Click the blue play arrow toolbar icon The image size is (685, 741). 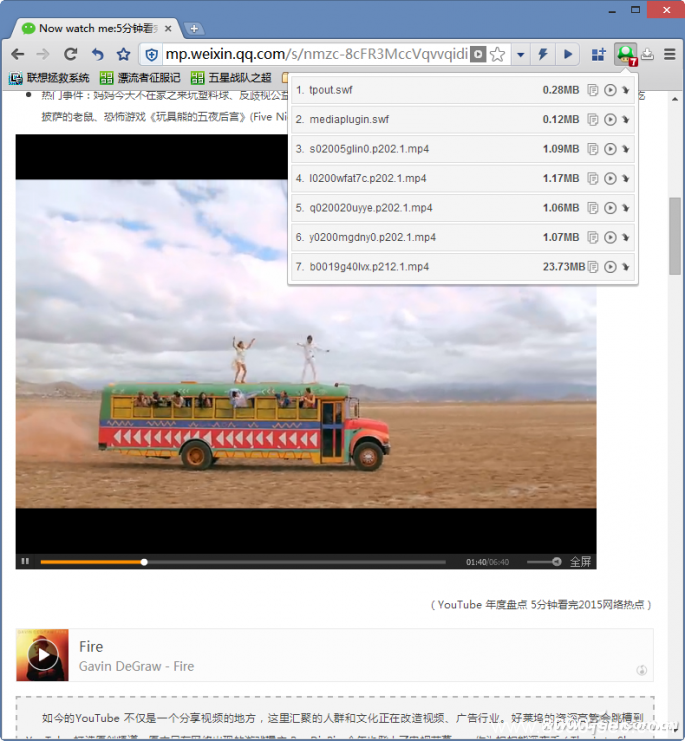[568, 54]
